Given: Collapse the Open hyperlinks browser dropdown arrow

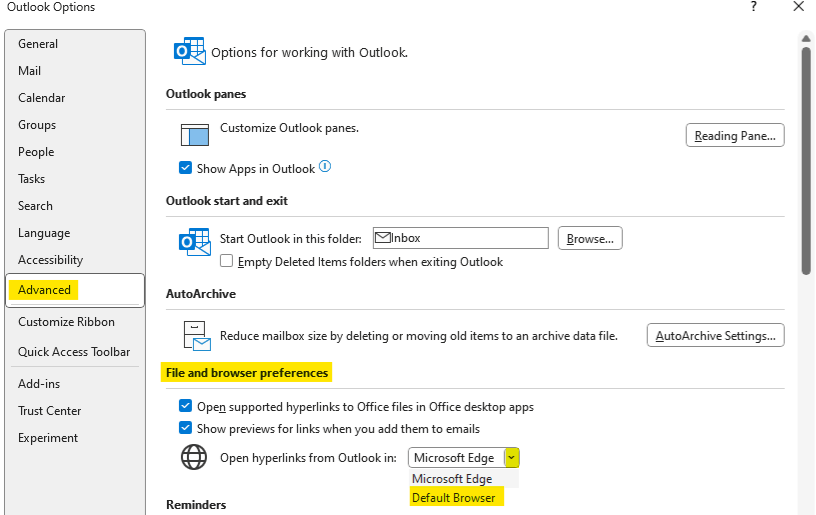Looking at the screenshot, I should [x=512, y=458].
